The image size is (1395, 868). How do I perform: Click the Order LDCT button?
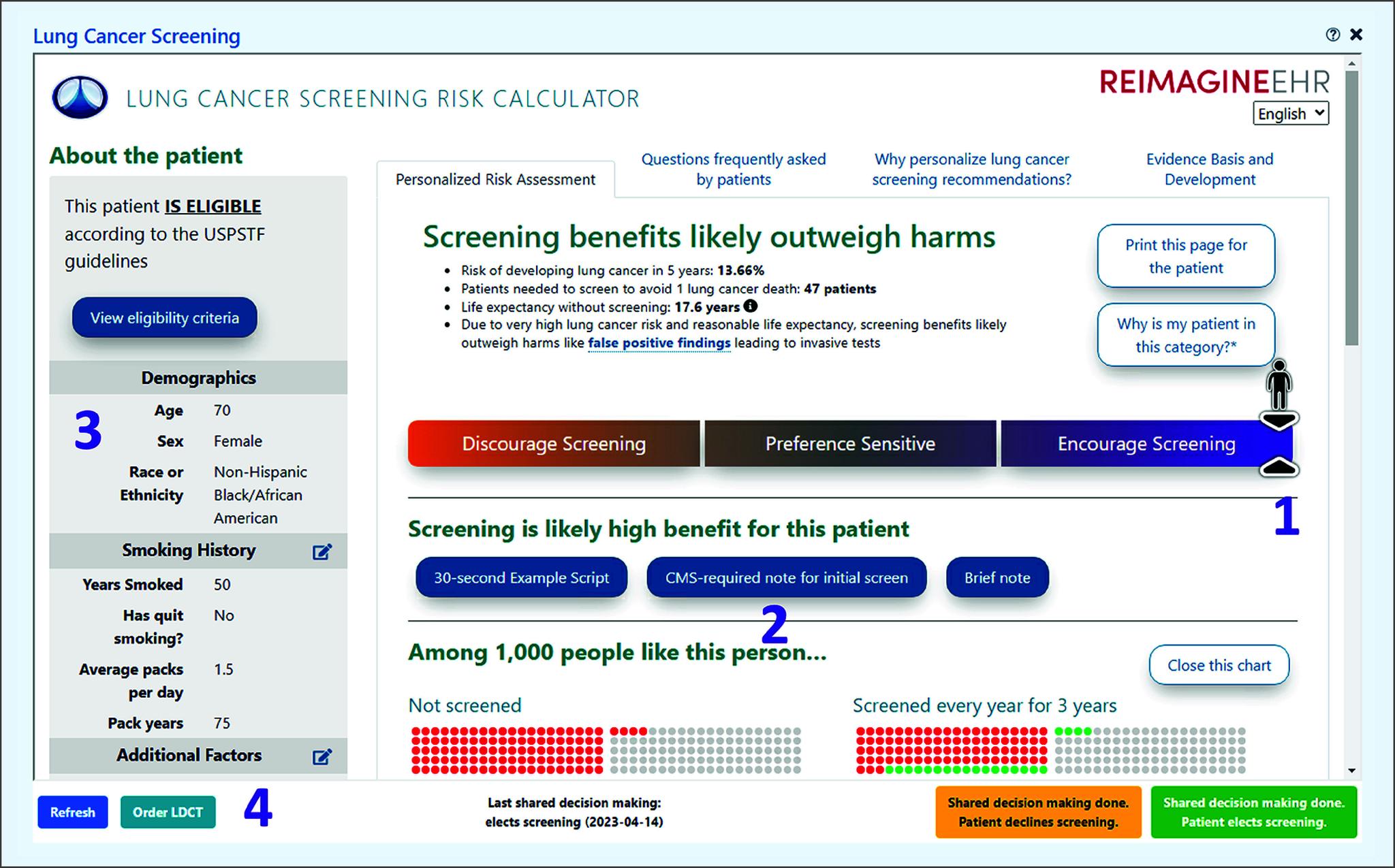168,812
